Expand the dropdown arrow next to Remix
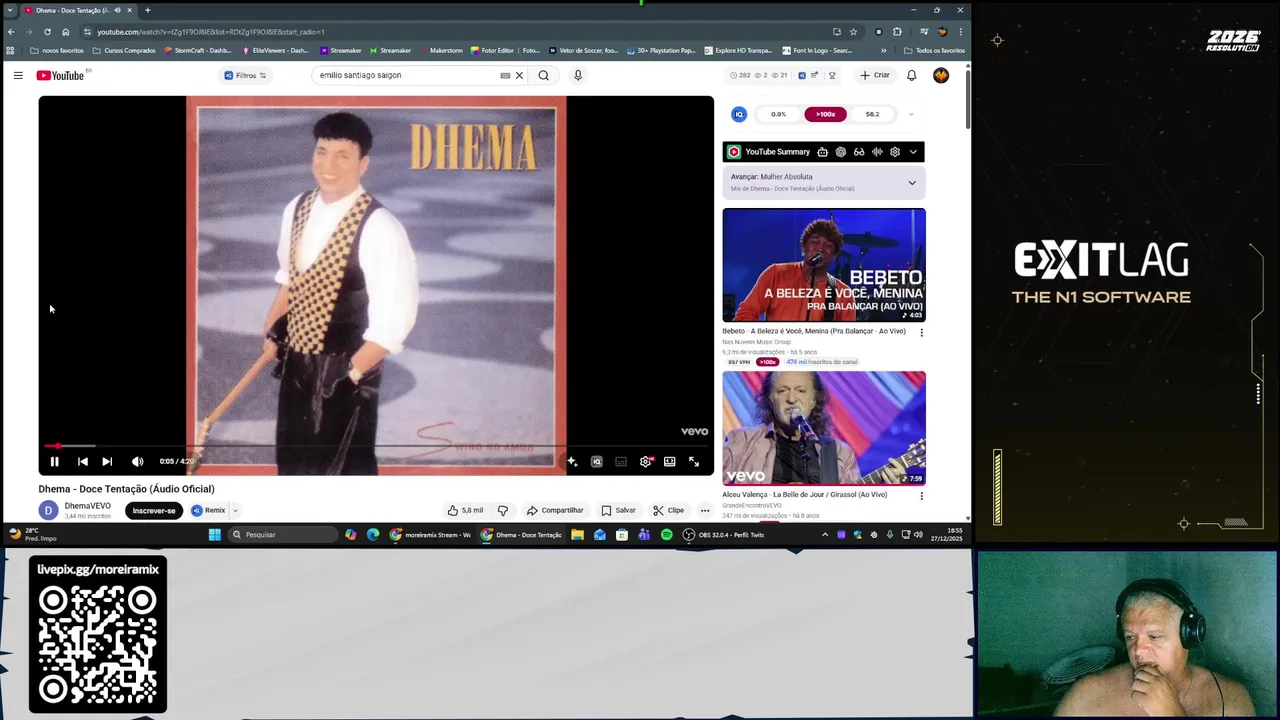Screen dimensions: 1280x720 235,510
